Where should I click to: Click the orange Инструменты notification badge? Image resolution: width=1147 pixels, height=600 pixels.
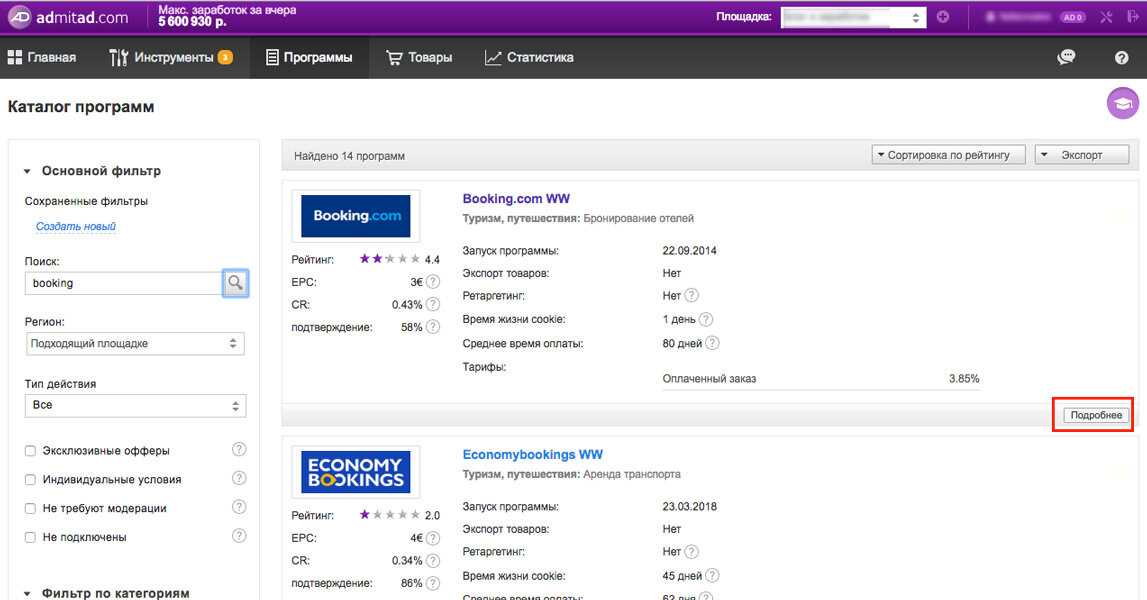coord(225,57)
